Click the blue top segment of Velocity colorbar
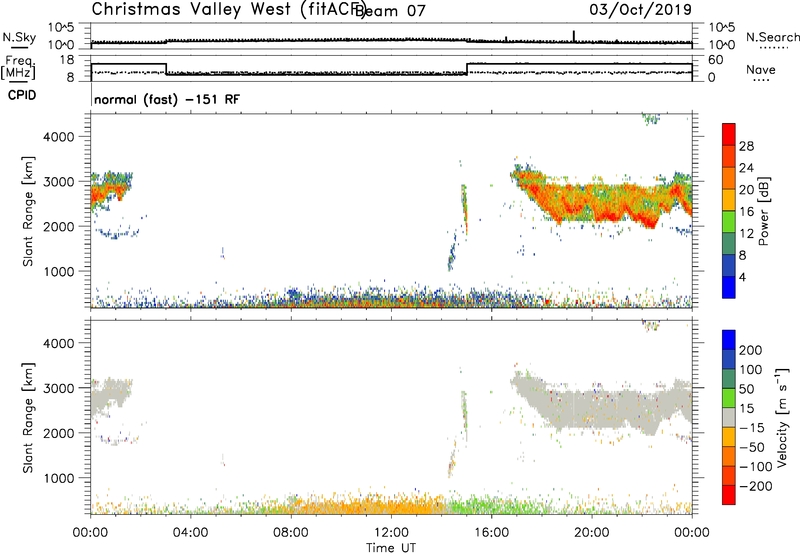 coord(729,340)
